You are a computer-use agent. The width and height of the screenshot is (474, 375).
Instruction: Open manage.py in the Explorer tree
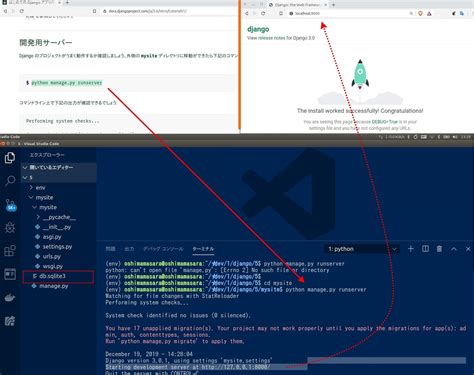click(x=59, y=286)
